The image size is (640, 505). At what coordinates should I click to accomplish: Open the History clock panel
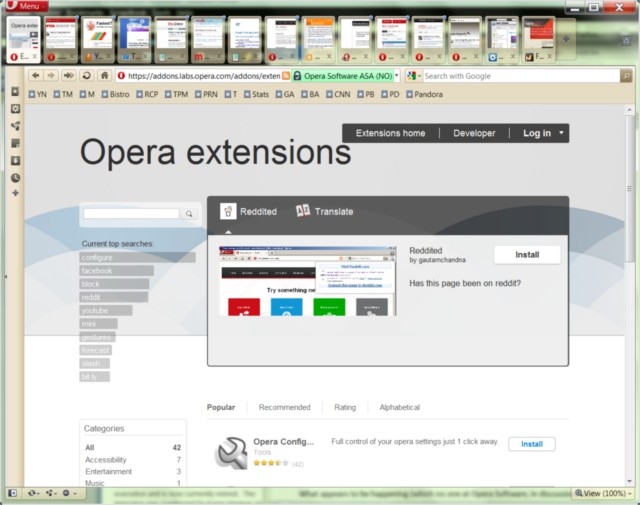(x=15, y=178)
